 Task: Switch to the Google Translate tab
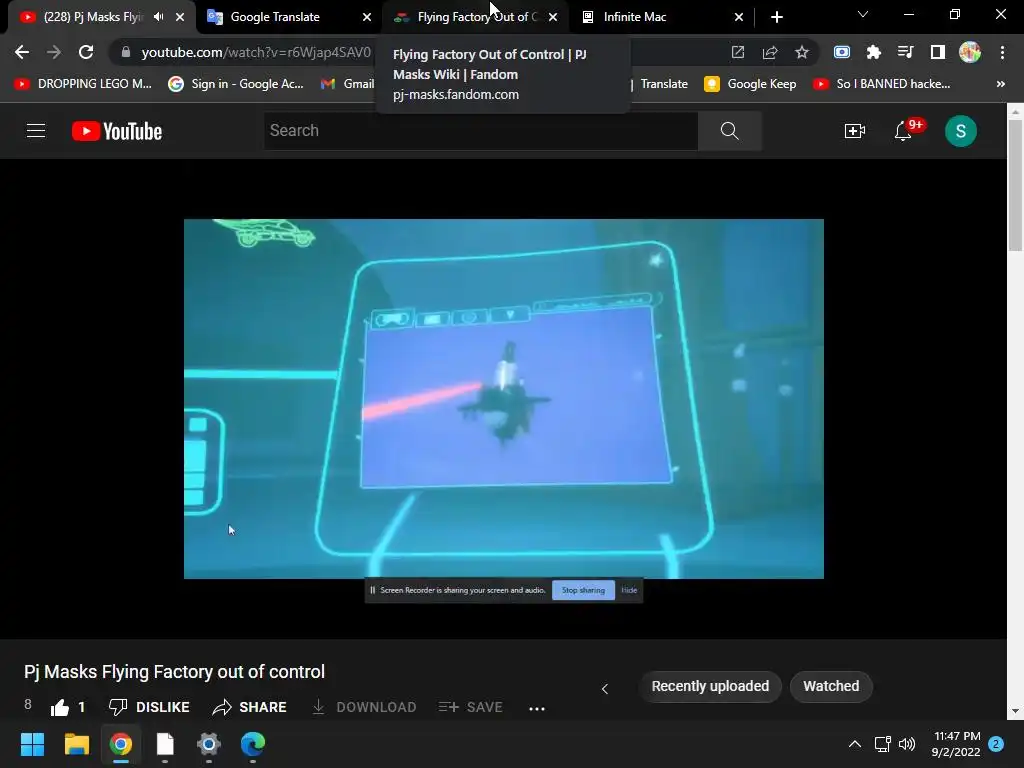[x=275, y=17]
